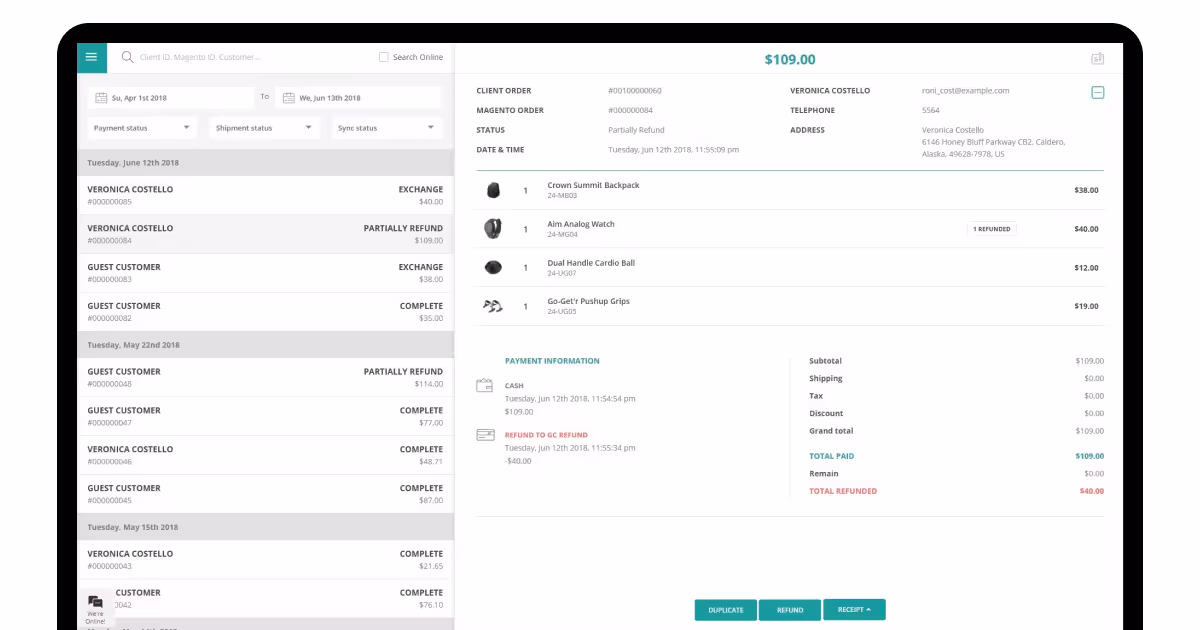
Task: Collapse the customer details section
Action: tap(1097, 92)
